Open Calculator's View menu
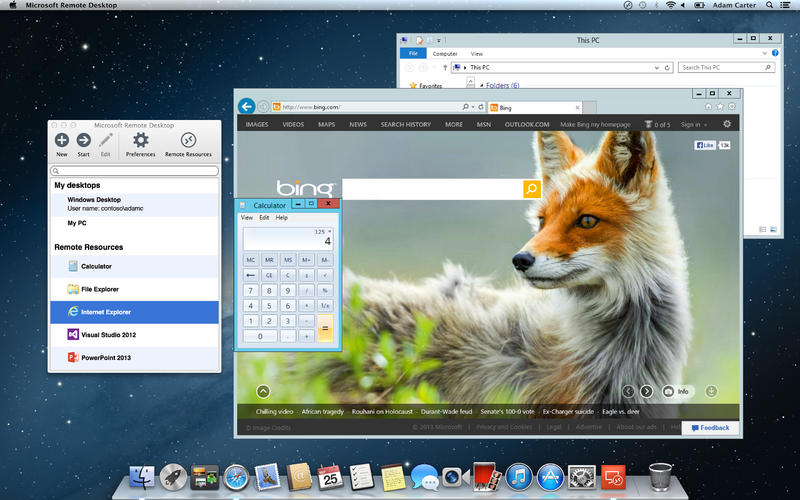Screen dimensions: 800x500 coord(247,217)
